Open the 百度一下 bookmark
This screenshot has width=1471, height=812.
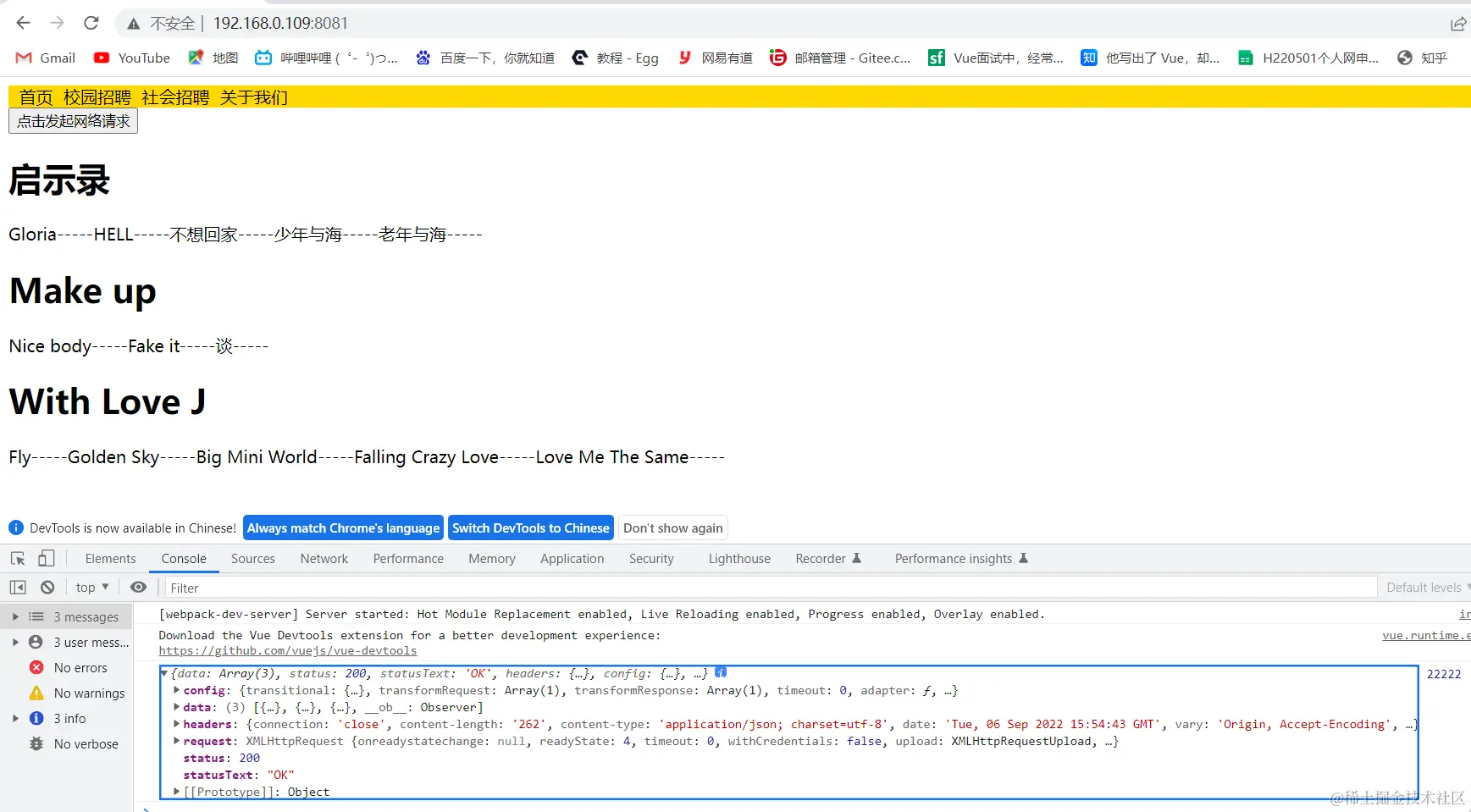tap(485, 58)
